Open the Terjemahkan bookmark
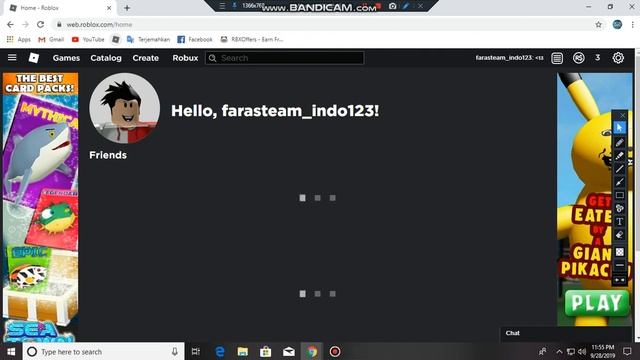The height and width of the screenshot is (360, 640). 148,39
